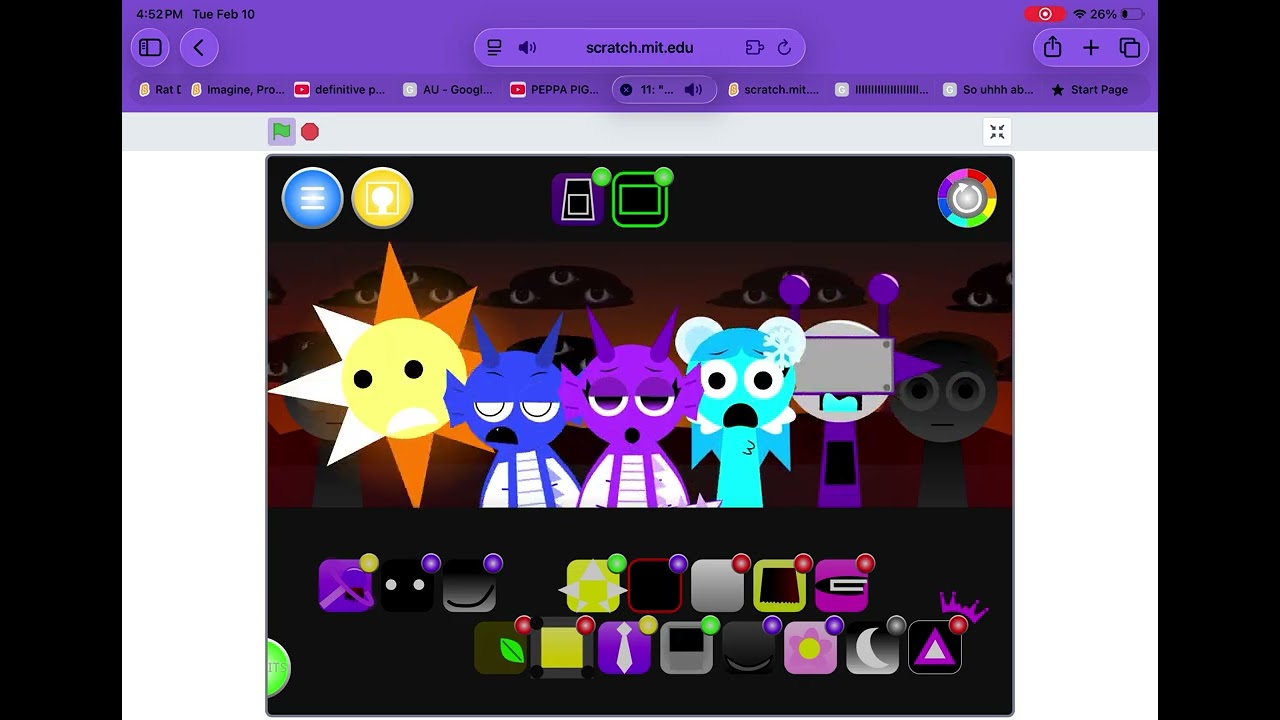The height and width of the screenshot is (720, 1280).
Task: Start project with the green flag
Action: coord(282,131)
